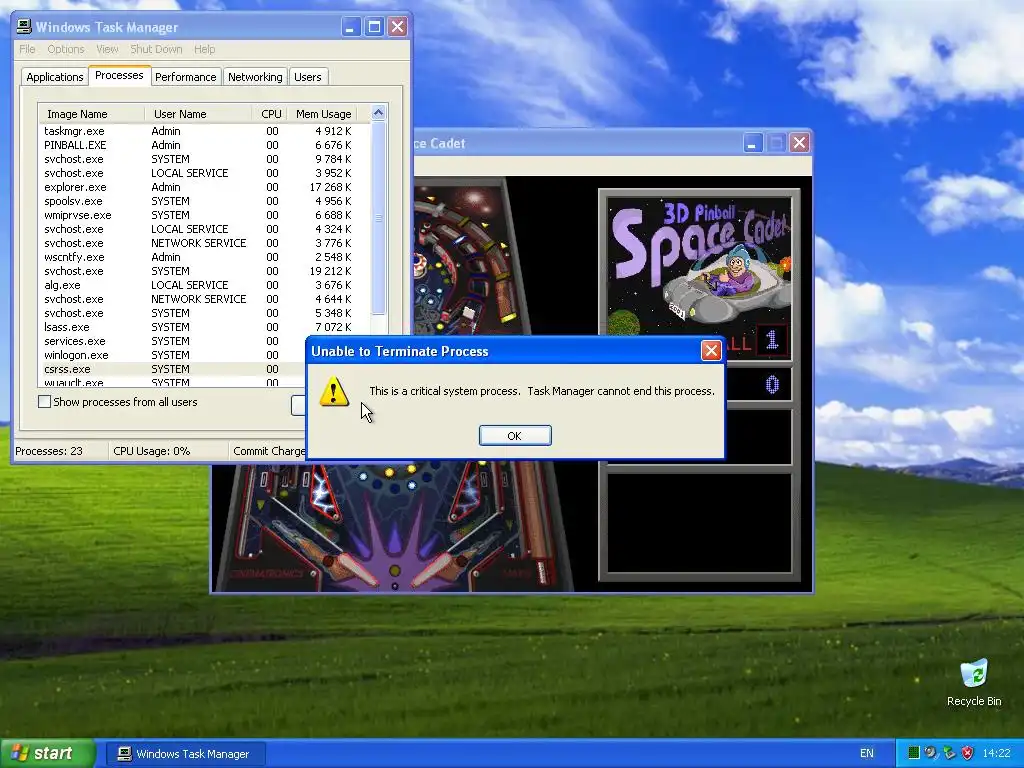Click the EN language indicator
1024x768 pixels.
point(867,754)
